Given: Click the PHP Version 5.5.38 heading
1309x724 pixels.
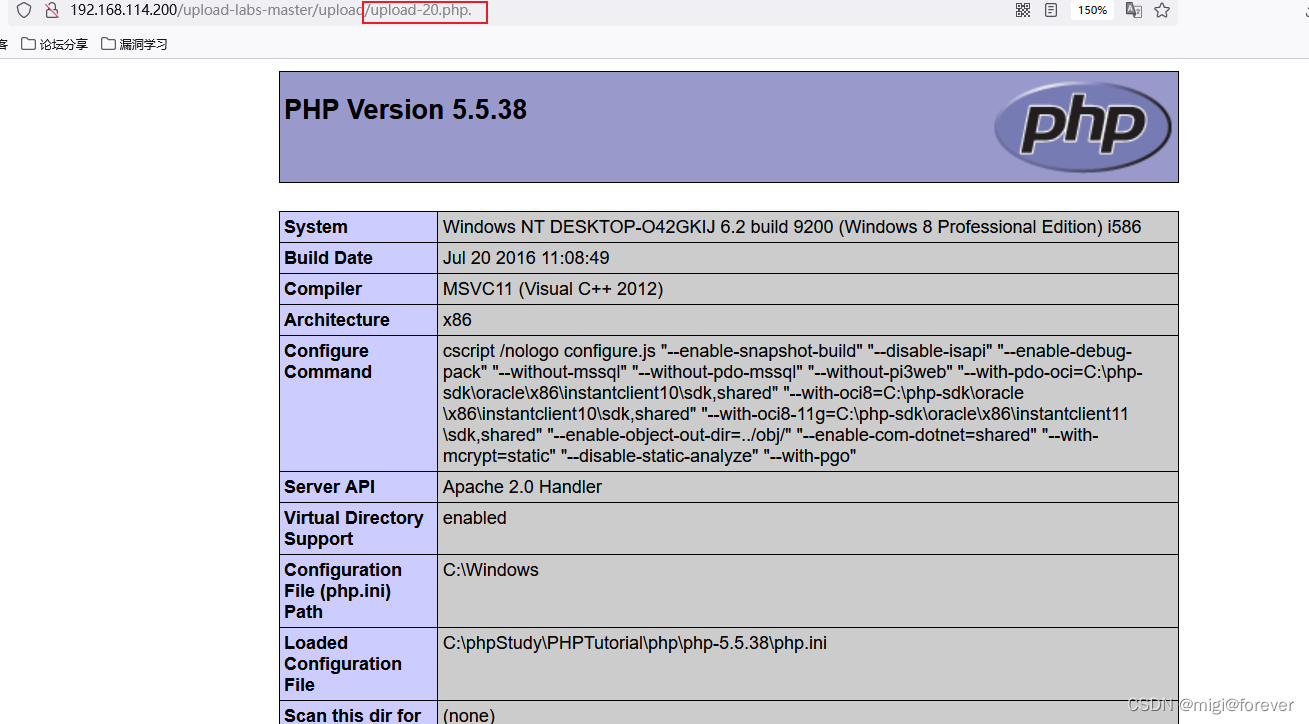Looking at the screenshot, I should click(x=405, y=110).
